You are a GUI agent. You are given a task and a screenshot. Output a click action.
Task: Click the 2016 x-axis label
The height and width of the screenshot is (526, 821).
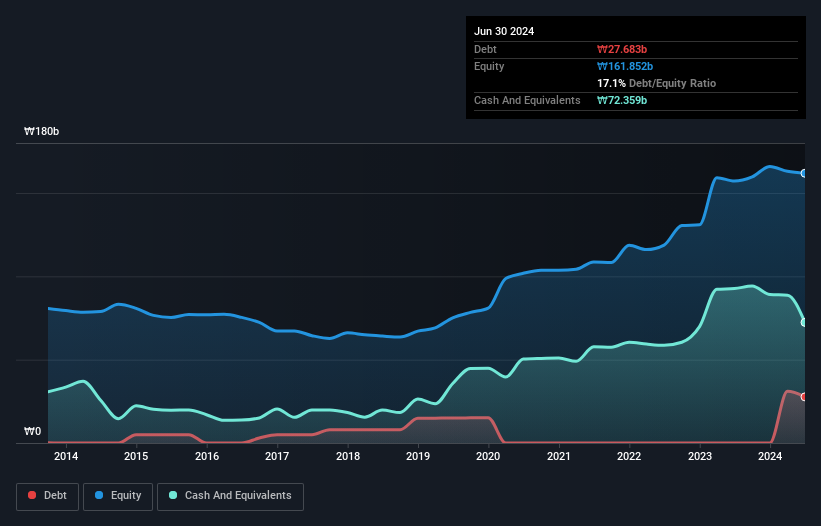(207, 456)
